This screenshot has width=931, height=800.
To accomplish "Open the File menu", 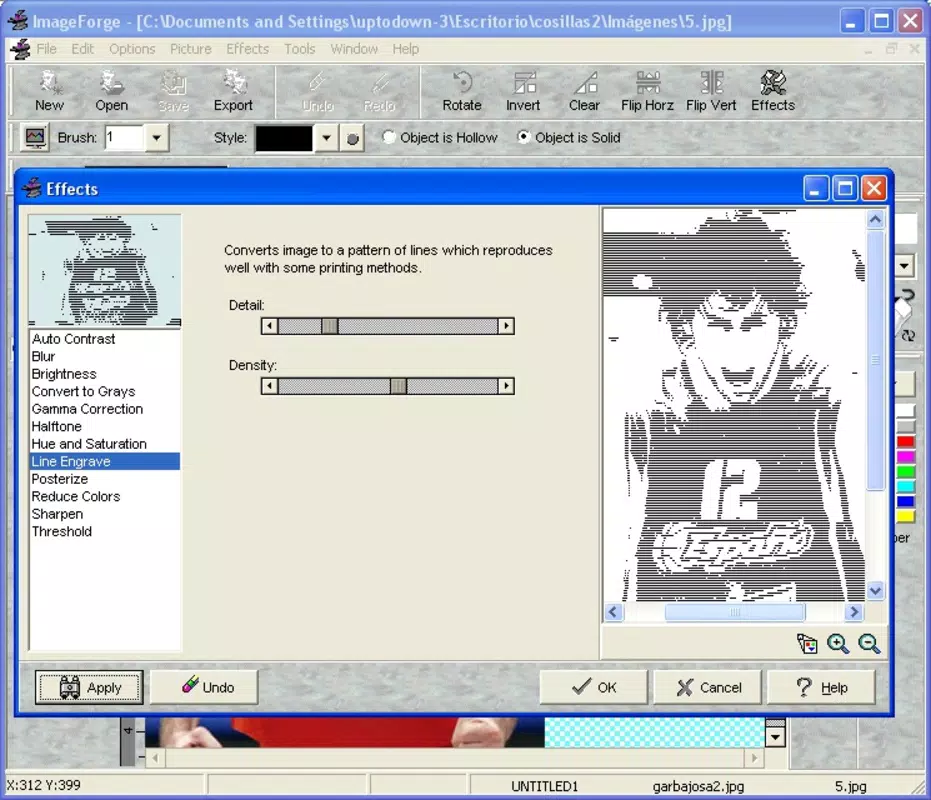I will click(46, 49).
